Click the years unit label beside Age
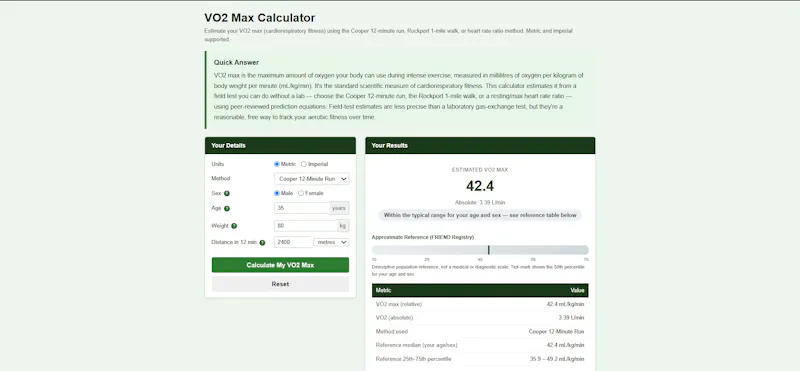The height and width of the screenshot is (371, 800). (x=339, y=208)
